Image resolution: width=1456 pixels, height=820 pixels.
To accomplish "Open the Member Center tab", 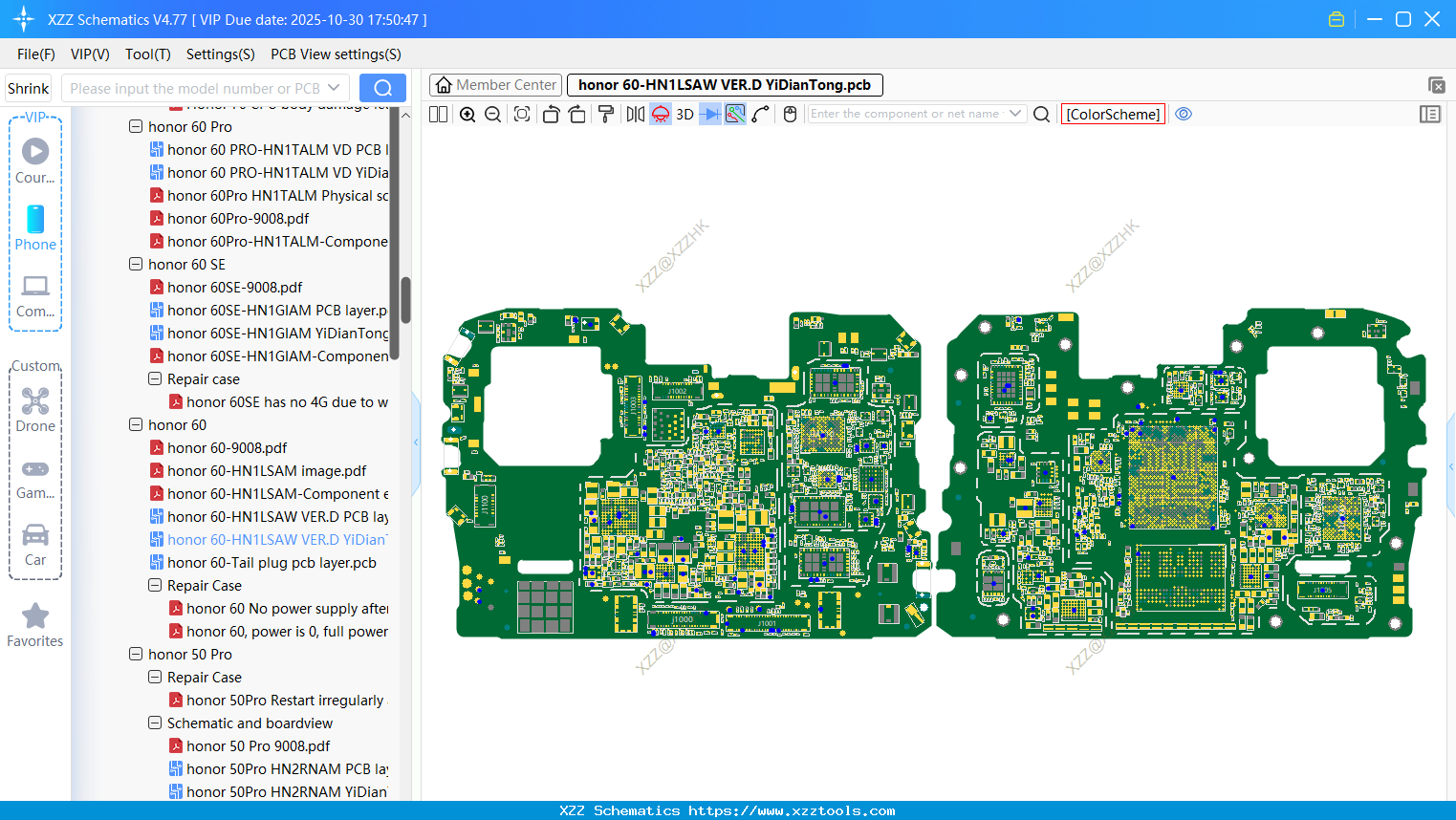I will 495,85.
